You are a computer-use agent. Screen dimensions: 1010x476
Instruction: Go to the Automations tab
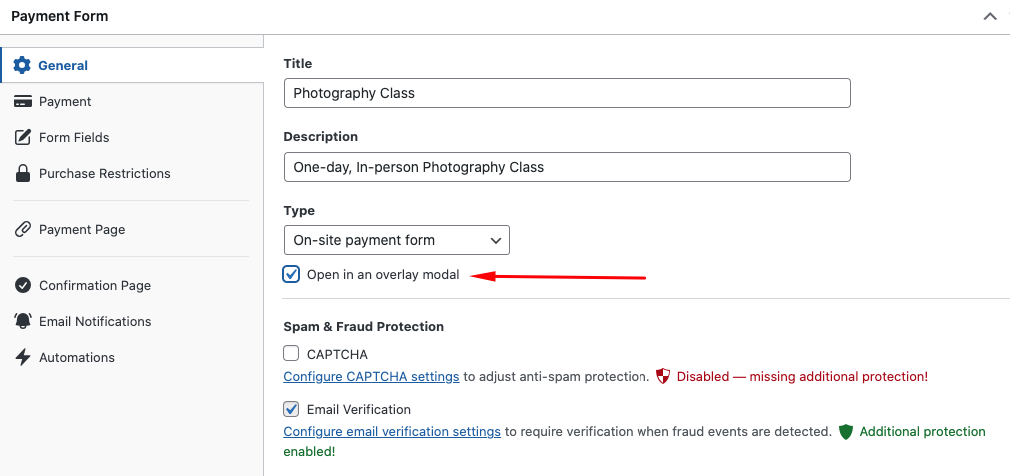pos(77,357)
